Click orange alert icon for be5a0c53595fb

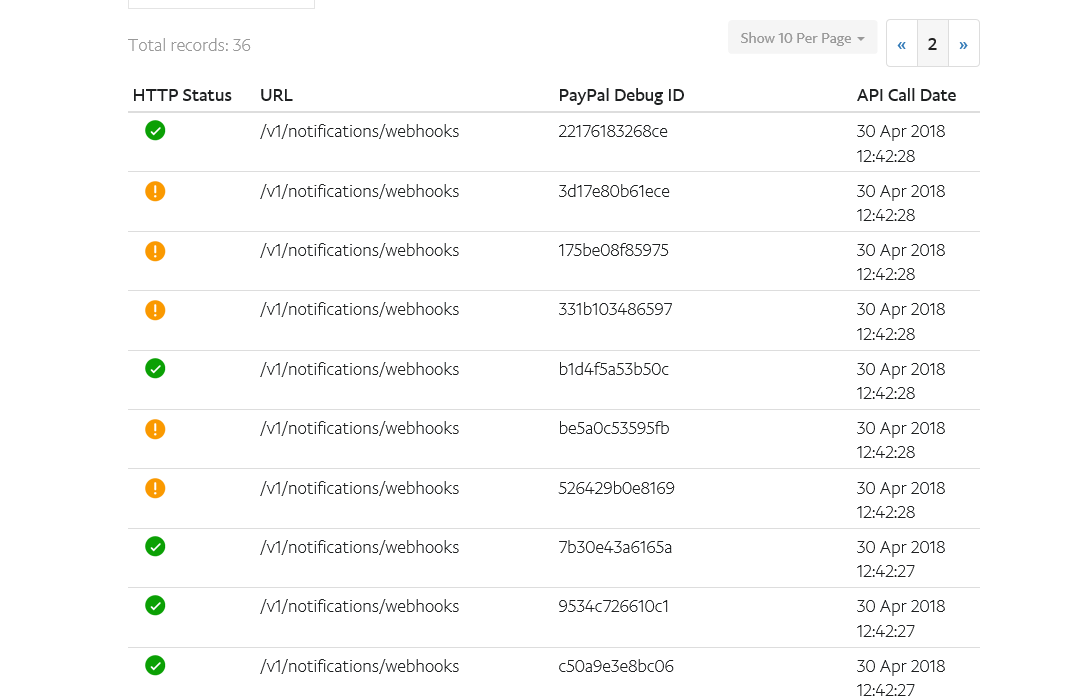155,428
